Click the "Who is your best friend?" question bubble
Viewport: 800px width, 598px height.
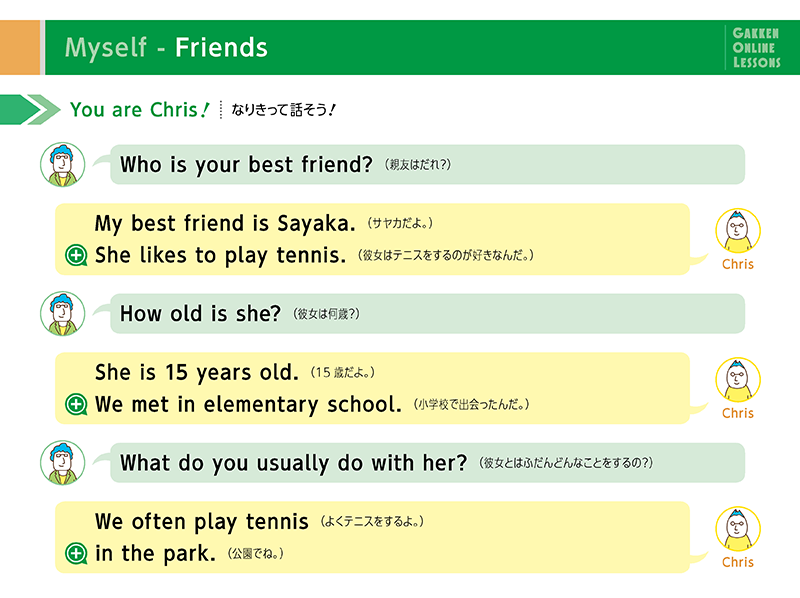point(427,165)
